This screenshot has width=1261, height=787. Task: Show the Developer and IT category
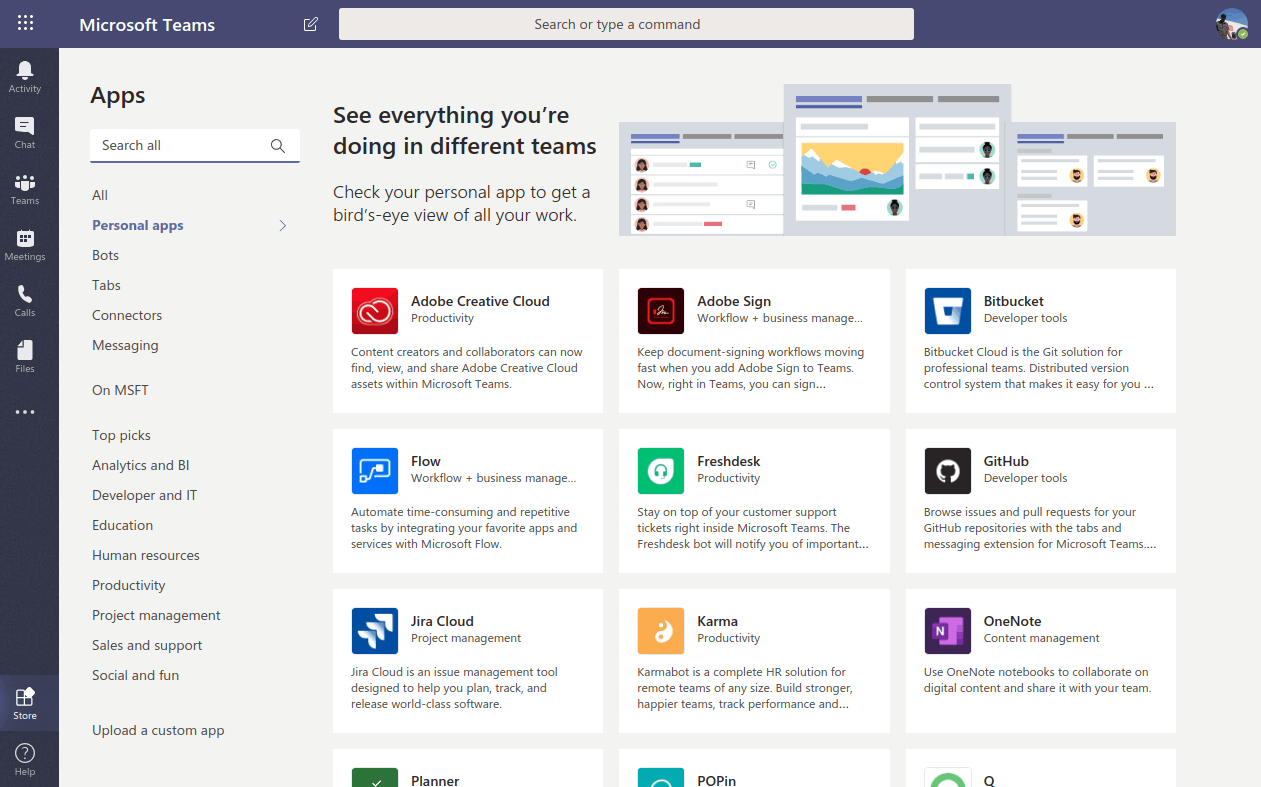tap(145, 496)
